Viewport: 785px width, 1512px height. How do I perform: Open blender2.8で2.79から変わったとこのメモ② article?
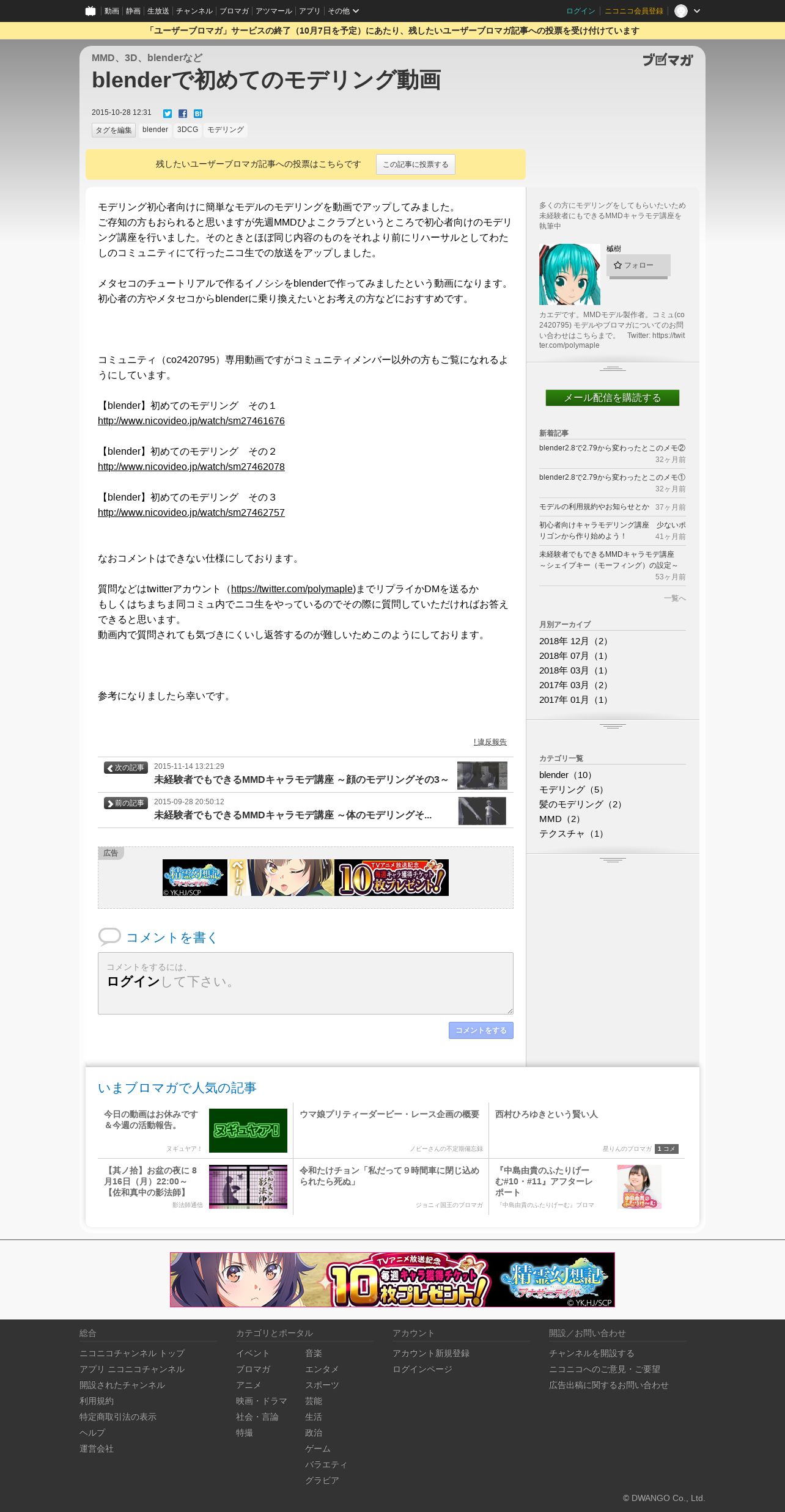[612, 448]
